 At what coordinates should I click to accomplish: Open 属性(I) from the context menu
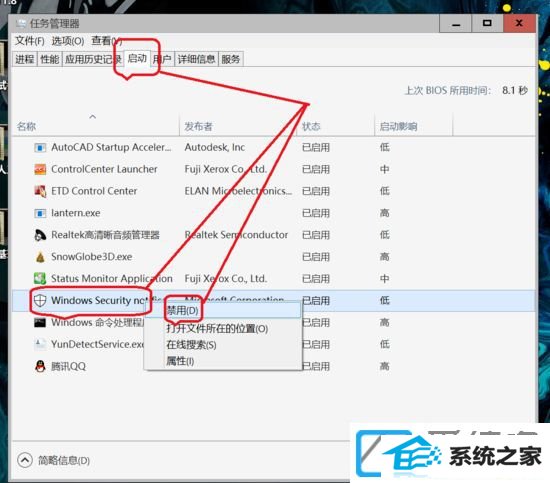[x=180, y=361]
